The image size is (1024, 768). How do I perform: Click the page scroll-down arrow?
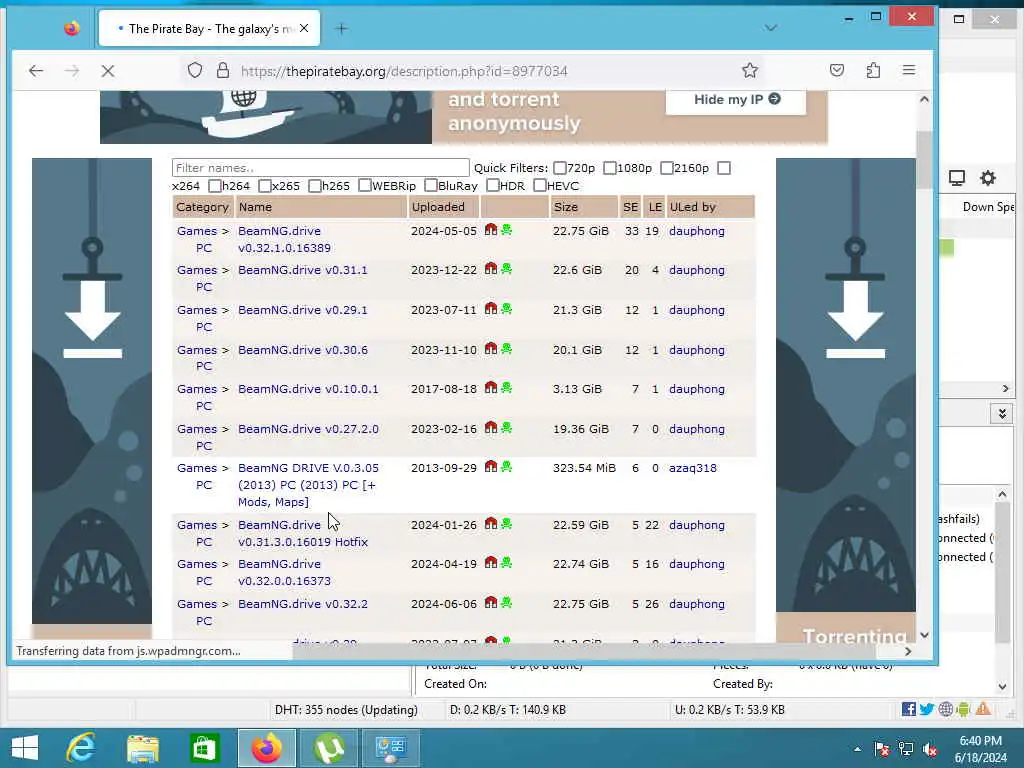(924, 635)
